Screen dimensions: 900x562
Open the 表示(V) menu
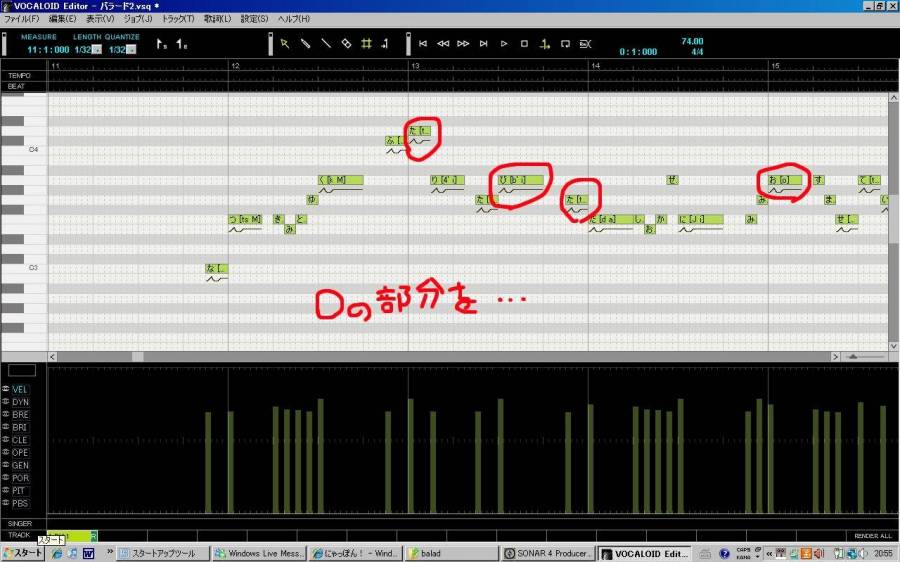100,19
